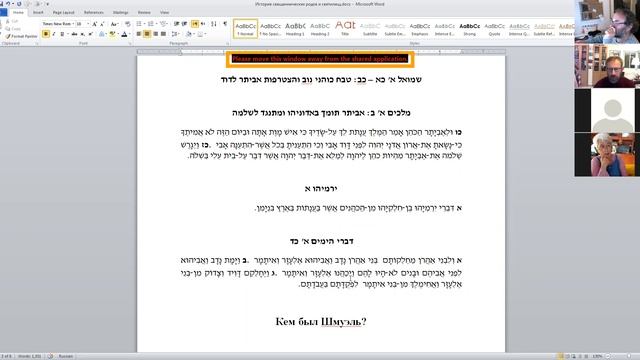Click the Sort icon
This screenshot has width=640, height=360.
point(213,24)
